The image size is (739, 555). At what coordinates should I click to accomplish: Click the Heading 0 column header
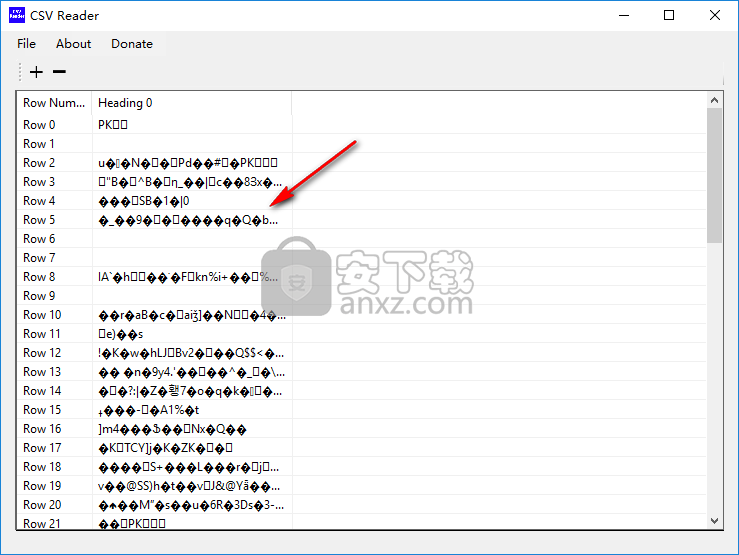click(x=192, y=103)
